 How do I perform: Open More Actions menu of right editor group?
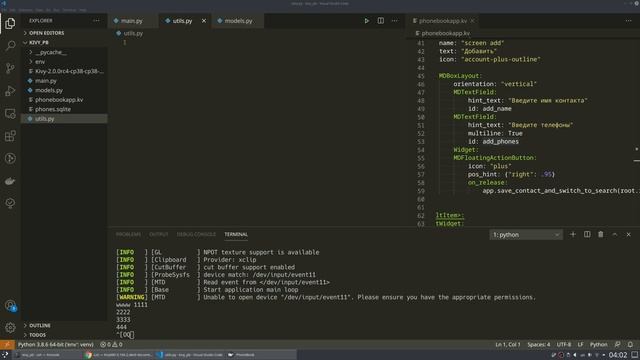(629, 21)
